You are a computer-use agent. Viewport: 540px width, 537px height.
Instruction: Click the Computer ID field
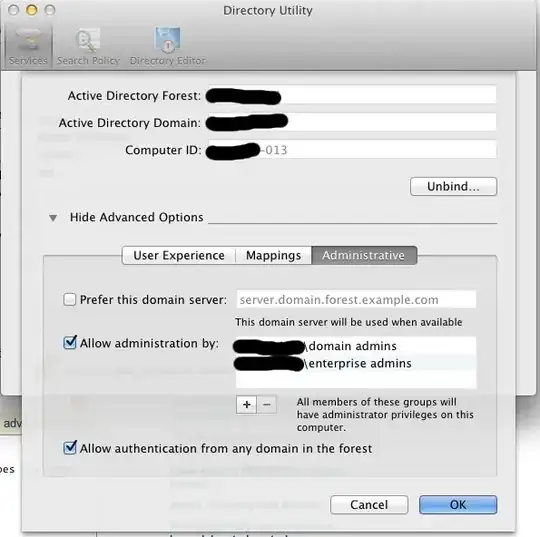[x=352, y=149]
